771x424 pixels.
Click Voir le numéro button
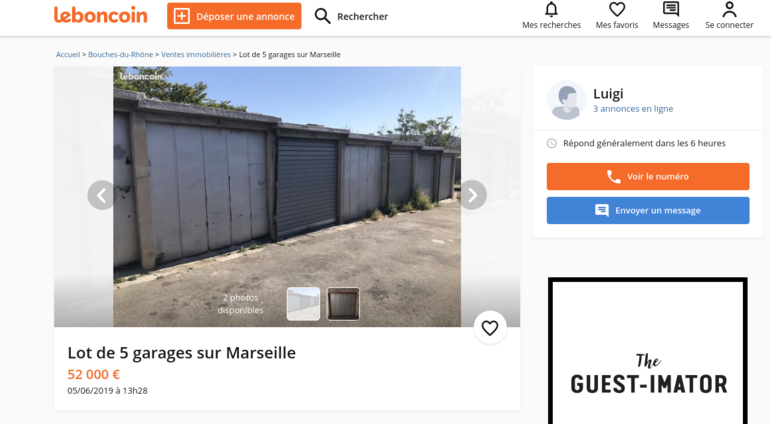pyautogui.click(x=648, y=177)
